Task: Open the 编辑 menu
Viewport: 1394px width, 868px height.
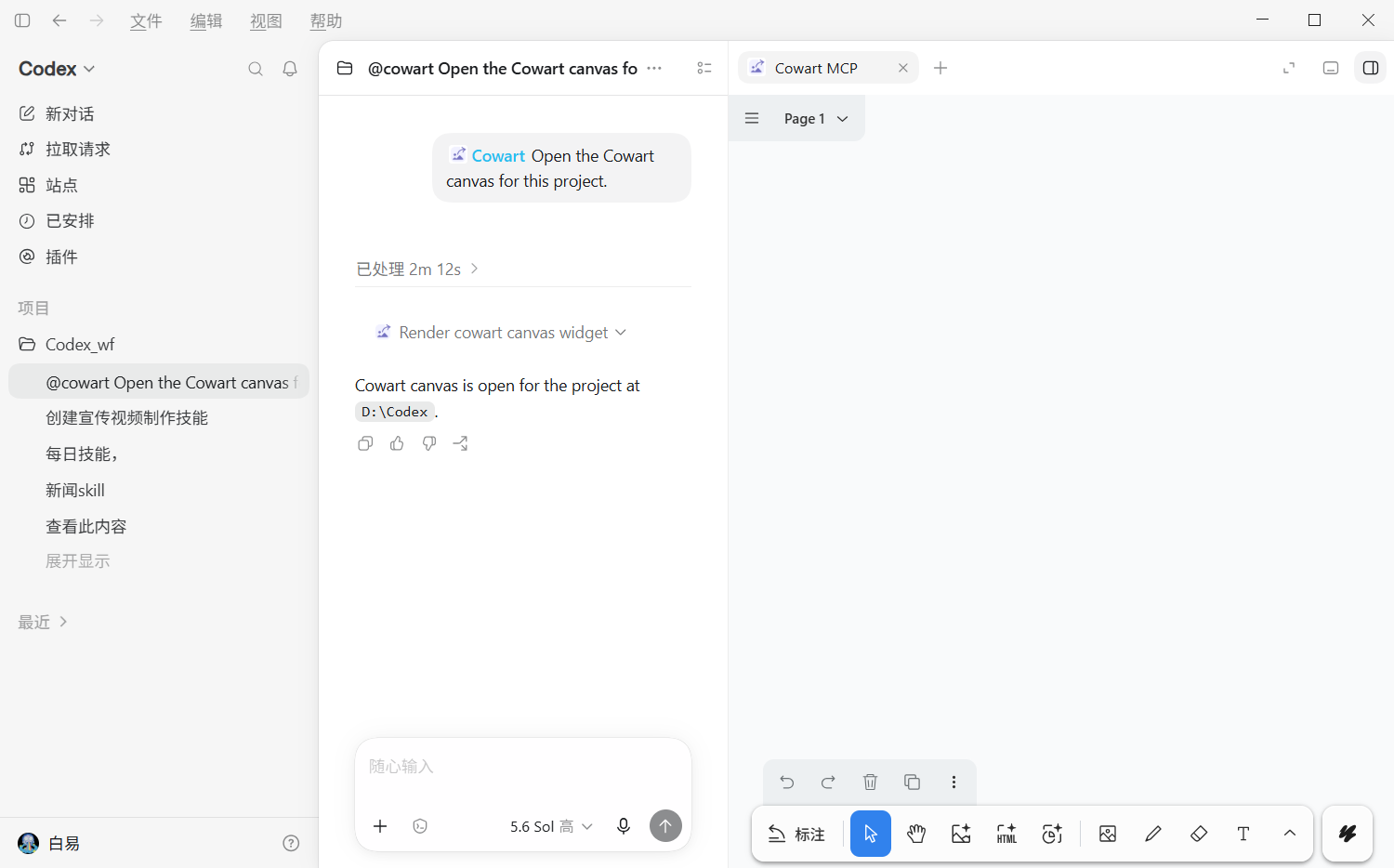Action: click(206, 20)
